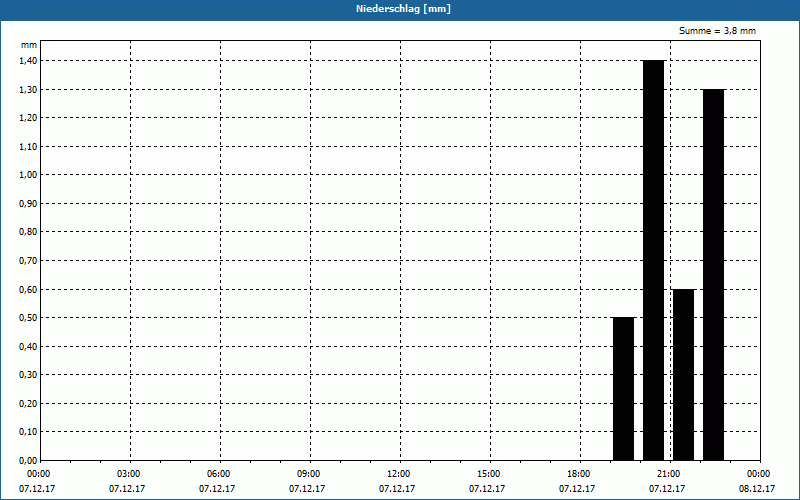Click the 18:00 time axis label
The width and height of the screenshot is (800, 500).
pyautogui.click(x=580, y=474)
